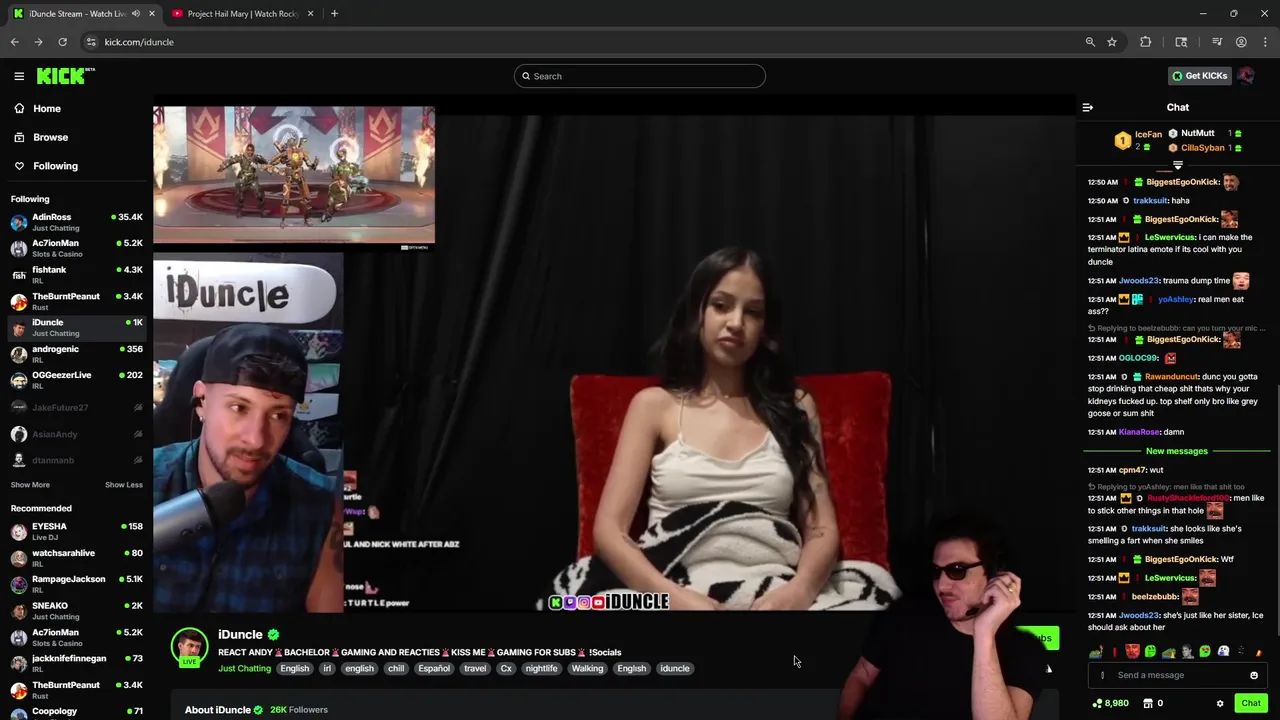Open RampageJackson recommended channel
The image size is (1280, 720).
click(x=76, y=584)
